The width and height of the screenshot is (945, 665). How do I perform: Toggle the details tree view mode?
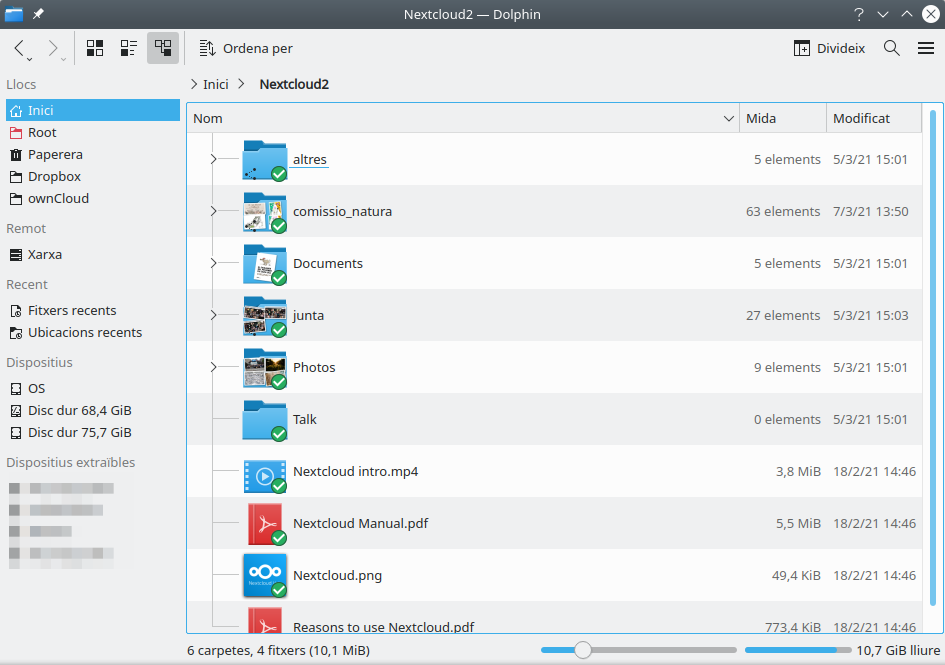[162, 48]
